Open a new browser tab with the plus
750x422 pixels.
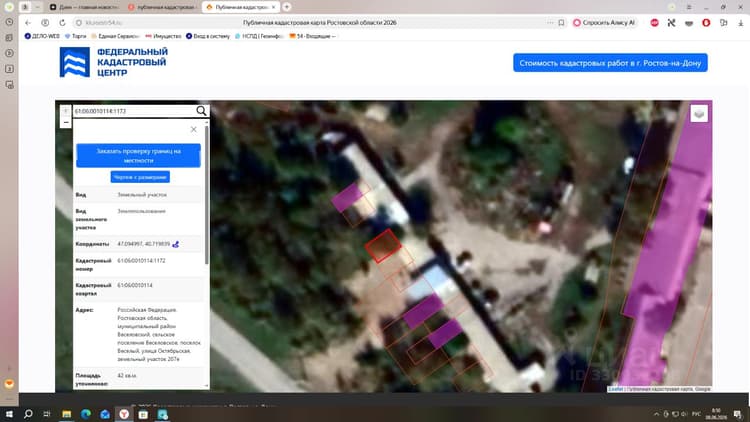point(287,7)
